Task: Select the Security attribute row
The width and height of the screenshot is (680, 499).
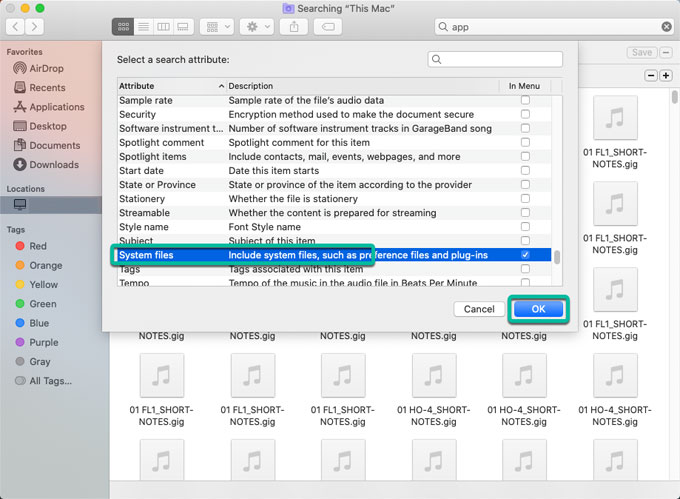Action: [x=334, y=114]
